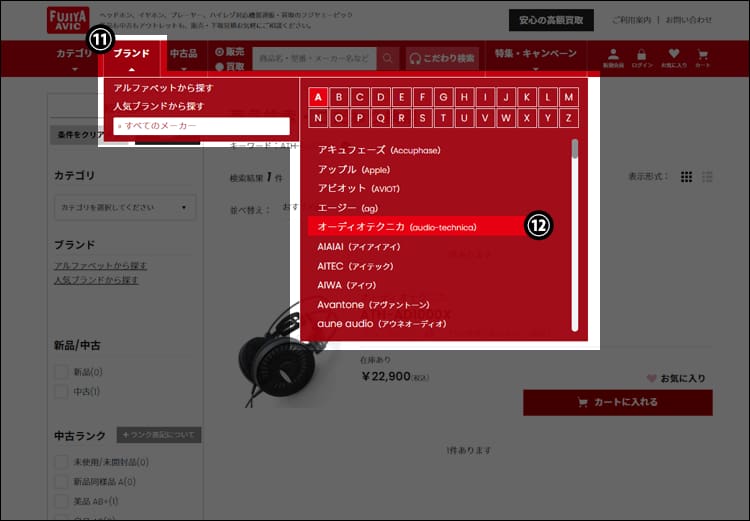Select letter D in alphabet grid
This screenshot has width=750, height=521.
click(x=381, y=97)
